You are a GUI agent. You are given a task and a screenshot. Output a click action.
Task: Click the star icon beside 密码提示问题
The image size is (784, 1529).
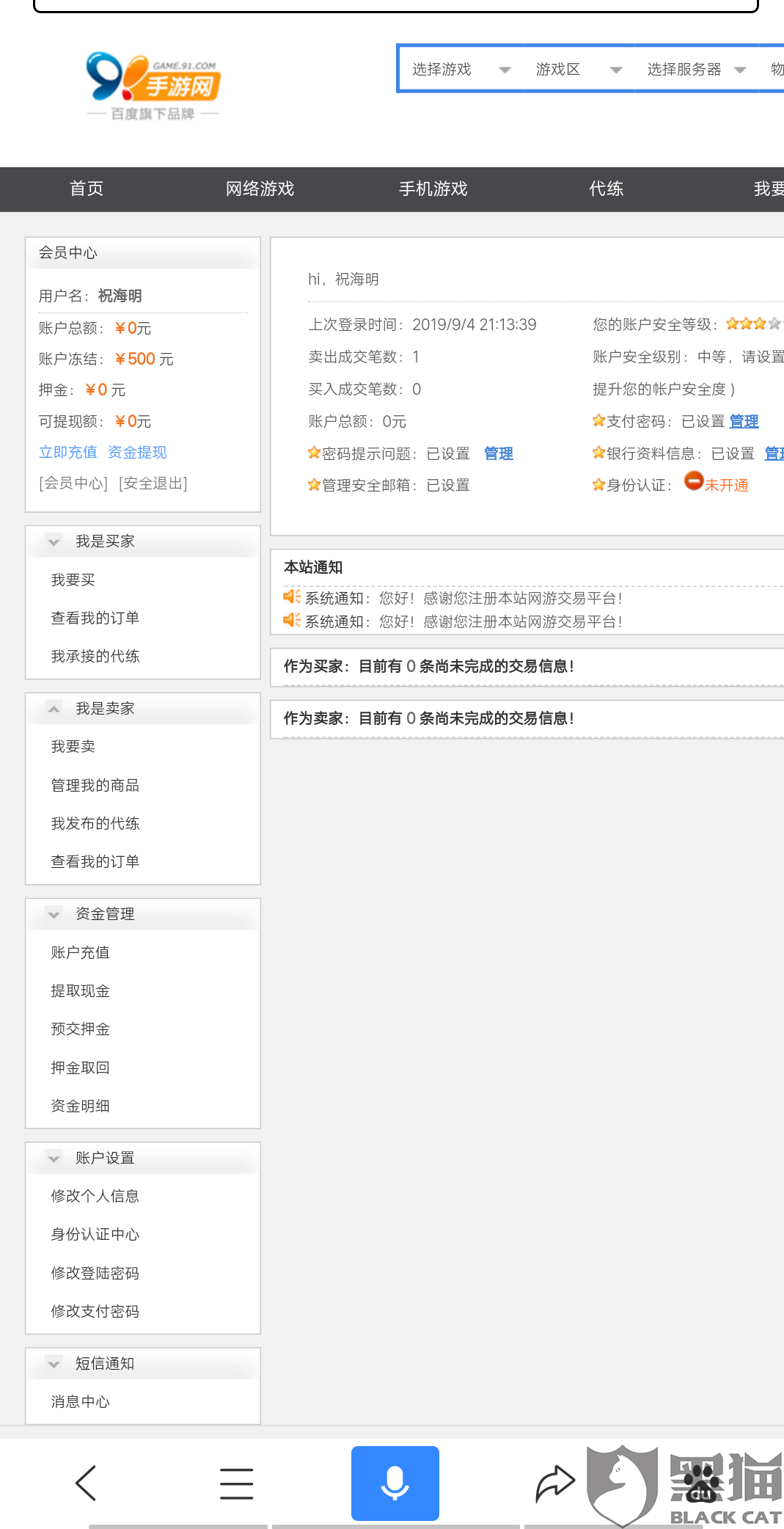(x=314, y=452)
